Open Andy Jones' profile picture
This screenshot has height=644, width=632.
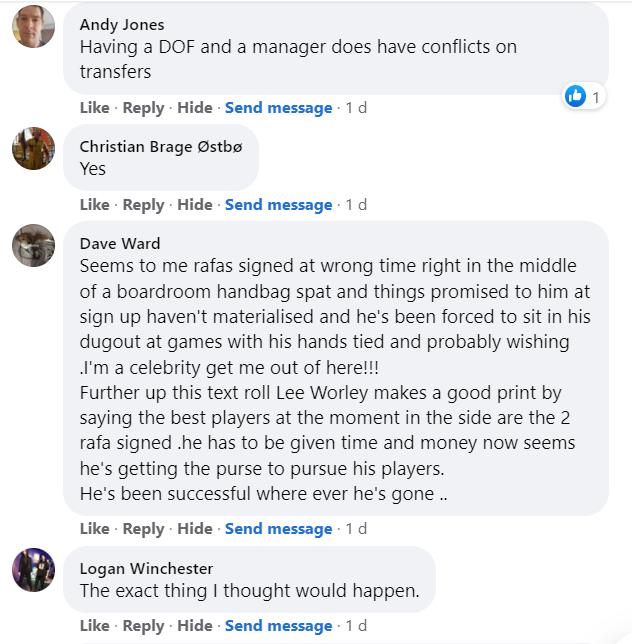click(x=33, y=26)
